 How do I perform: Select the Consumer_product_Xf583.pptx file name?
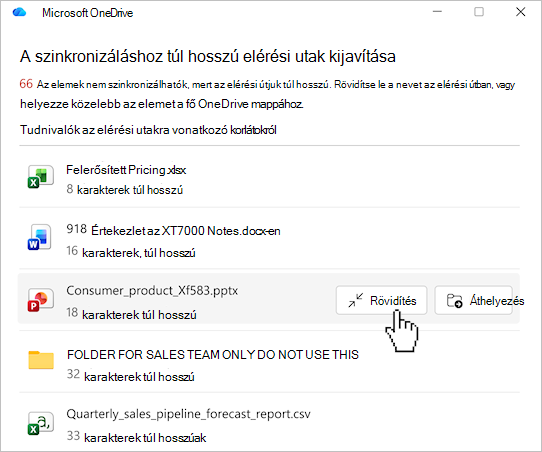152,291
